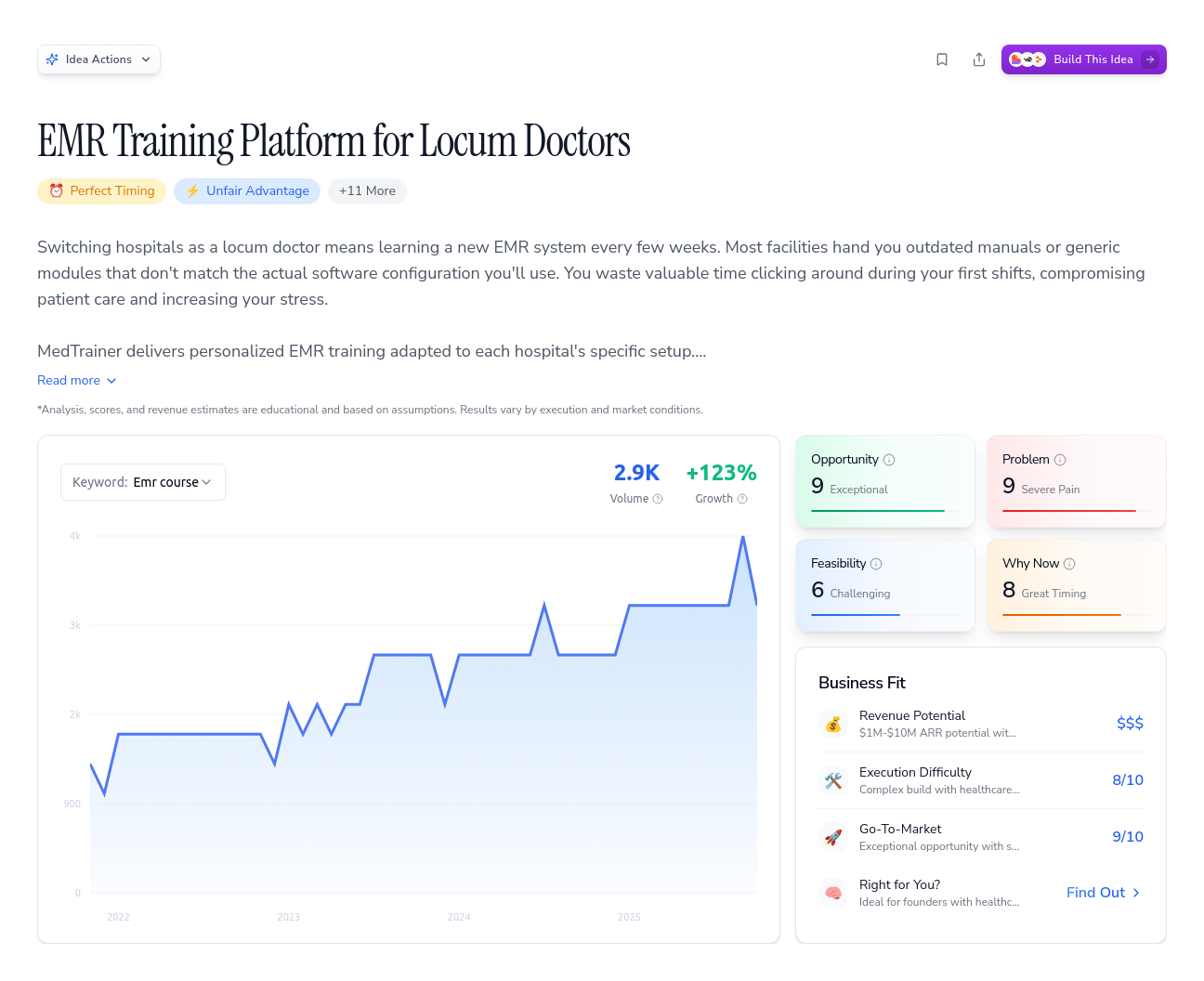1204x981 pixels.
Task: Select the Unfair Advantage tag
Action: [x=247, y=191]
